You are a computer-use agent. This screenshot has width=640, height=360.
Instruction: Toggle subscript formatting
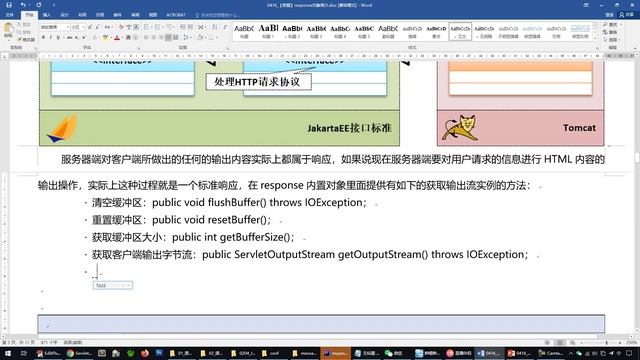[77, 38]
